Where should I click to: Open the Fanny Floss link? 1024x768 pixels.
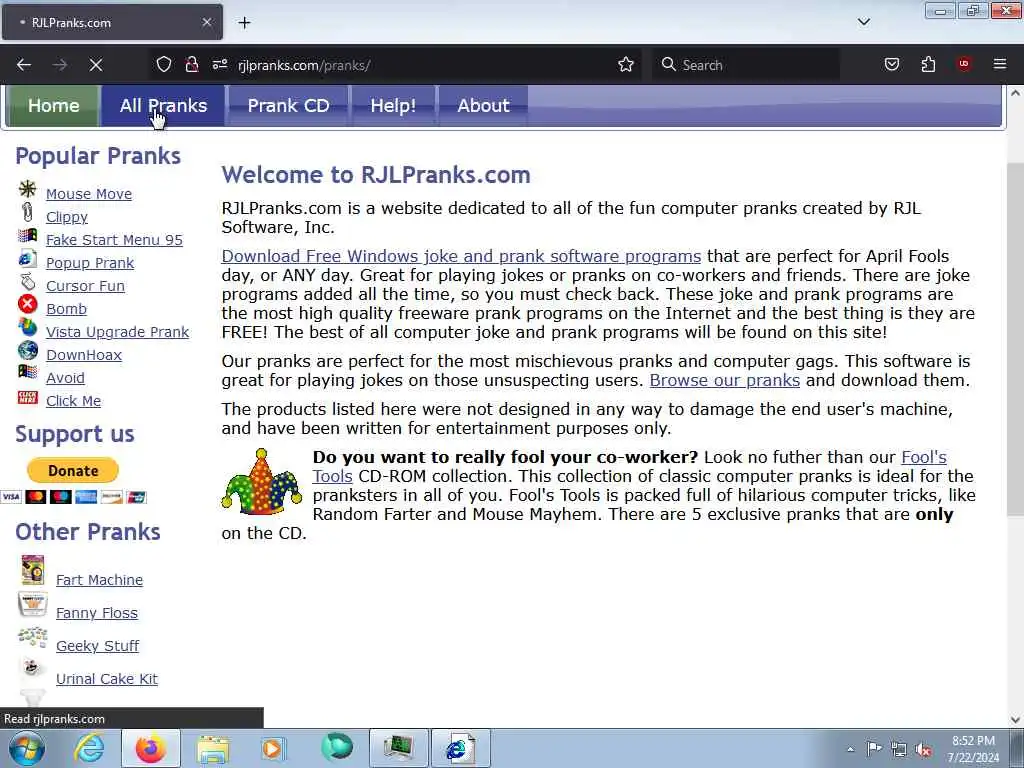[97, 613]
